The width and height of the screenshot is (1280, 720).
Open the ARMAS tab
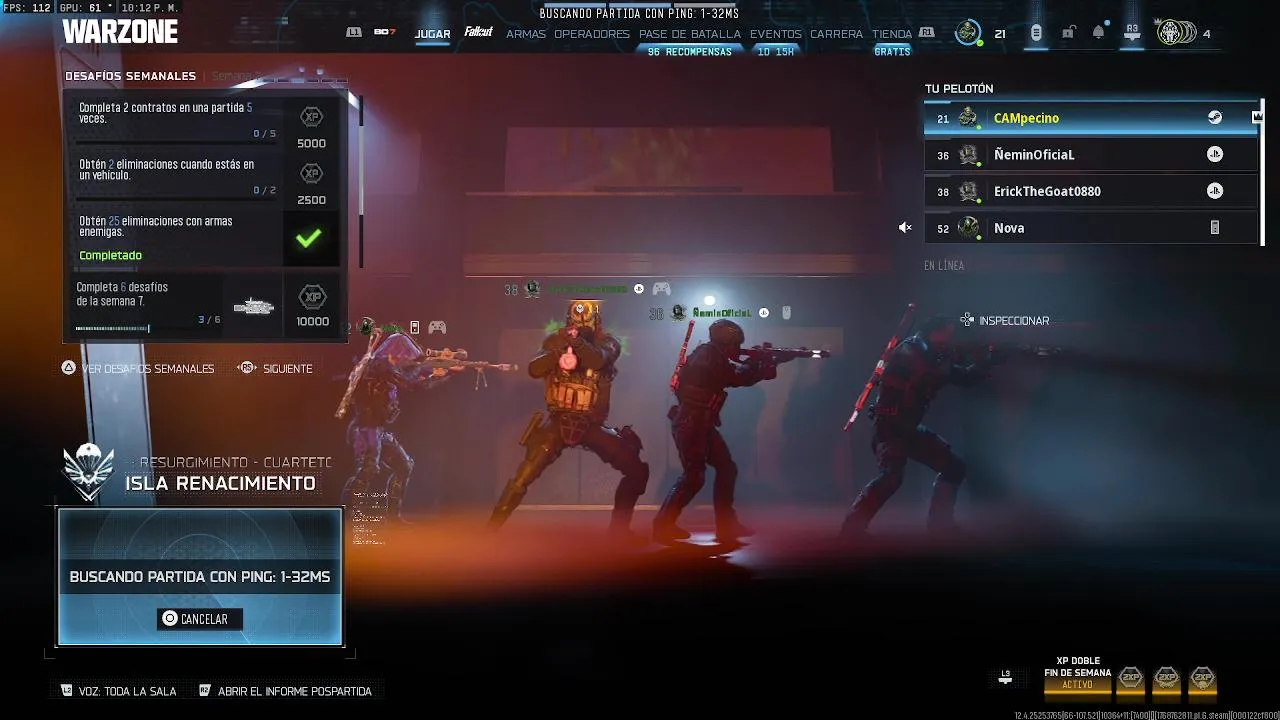(526, 34)
